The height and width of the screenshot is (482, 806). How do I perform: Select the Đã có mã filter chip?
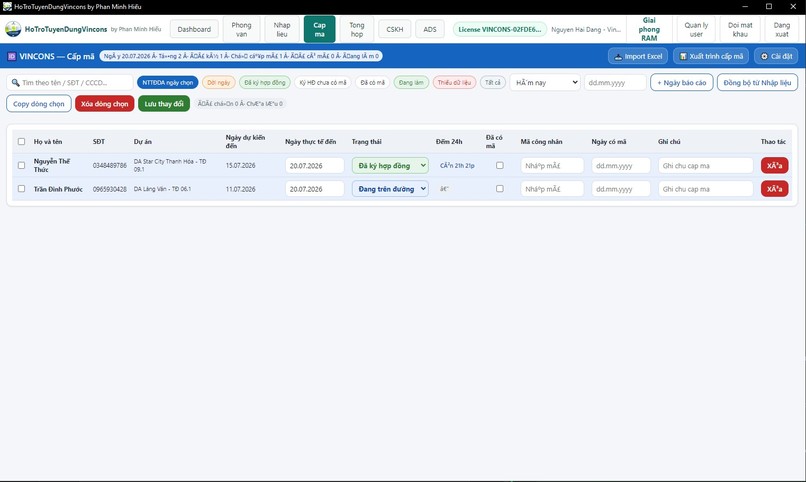pyautogui.click(x=372, y=82)
